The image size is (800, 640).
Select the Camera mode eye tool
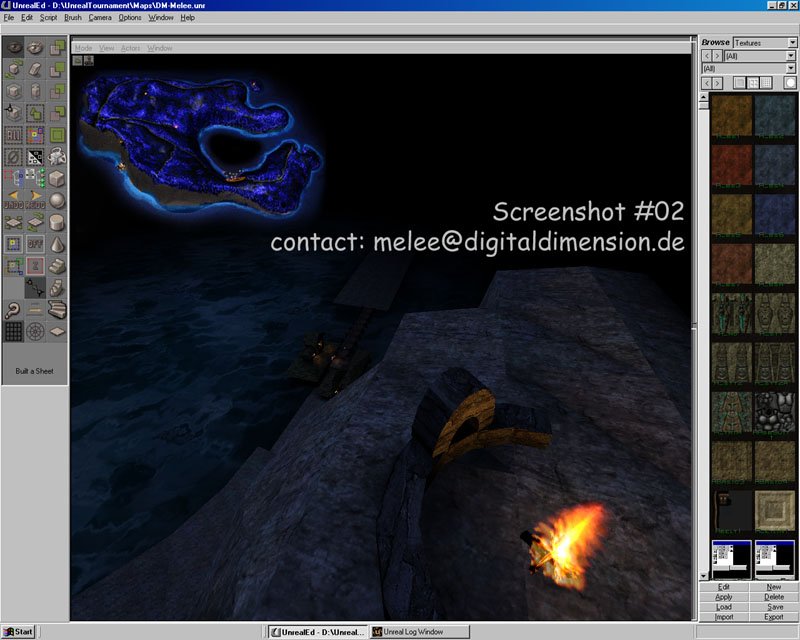[x=13, y=47]
